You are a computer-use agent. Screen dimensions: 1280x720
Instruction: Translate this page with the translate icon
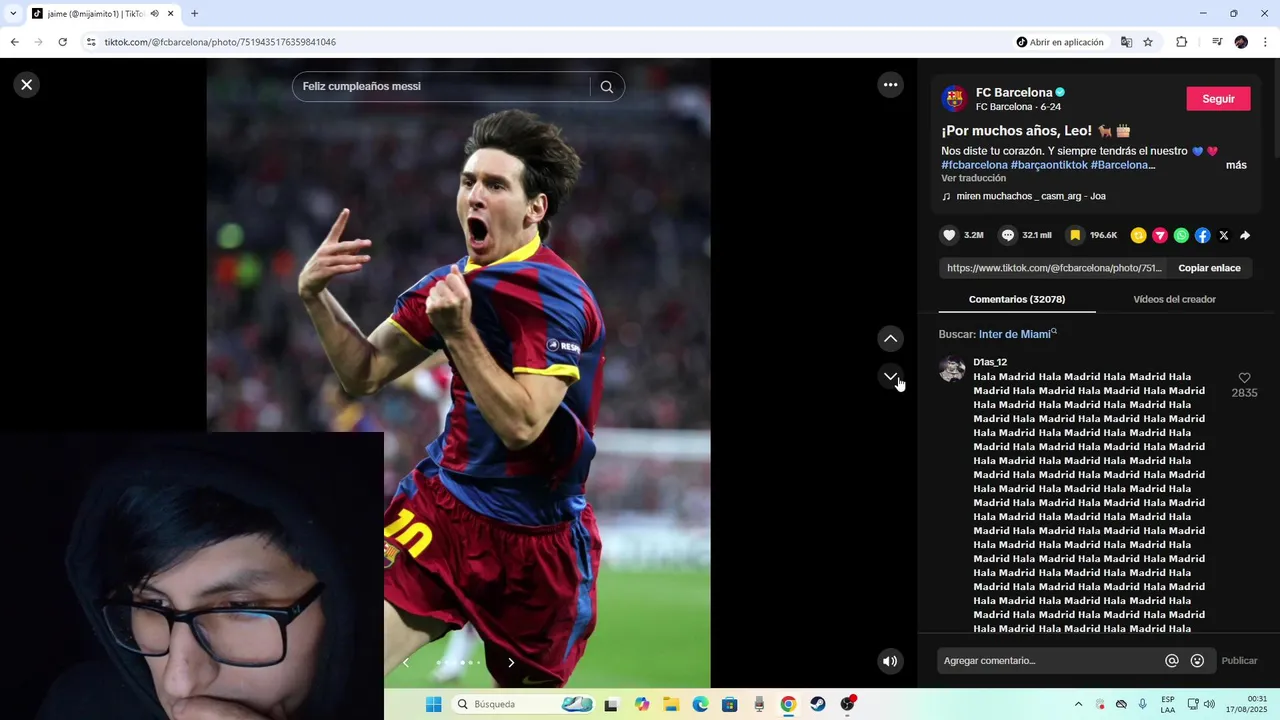[1127, 42]
